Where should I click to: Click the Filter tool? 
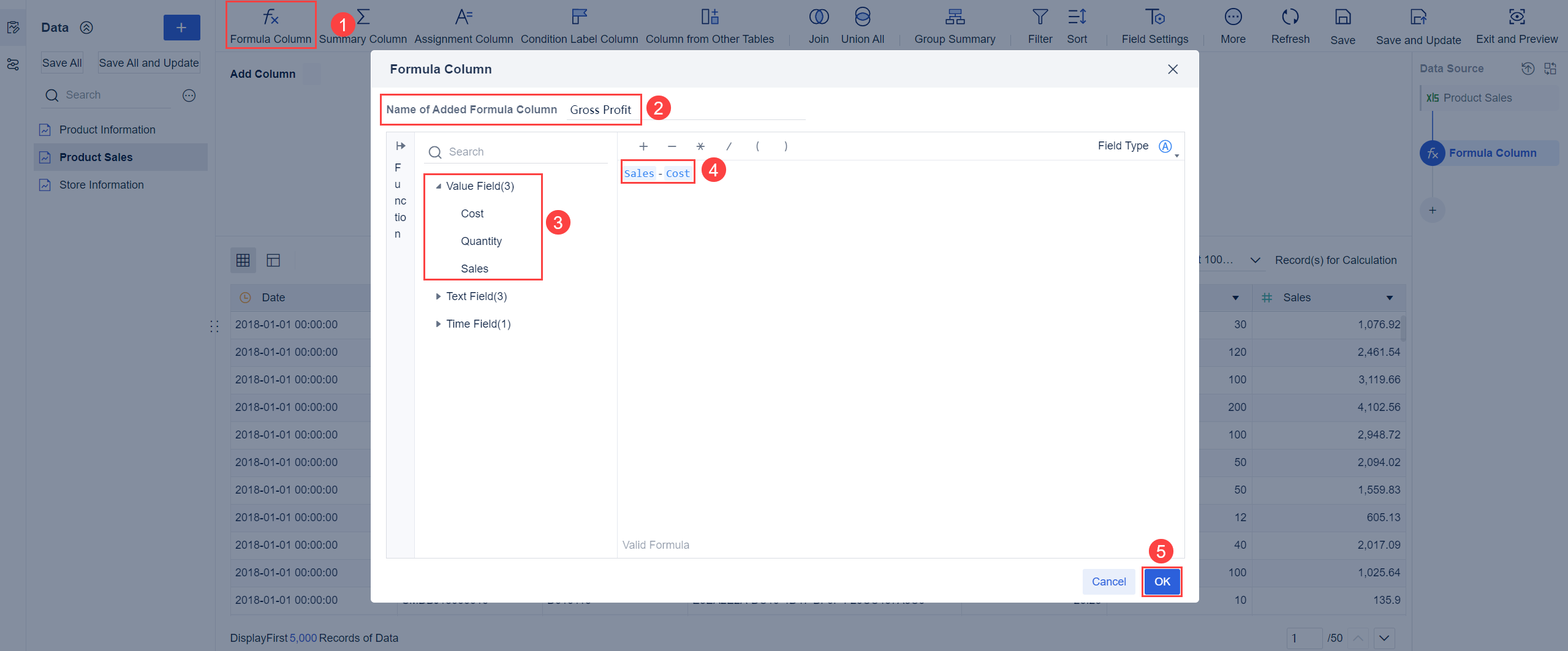pyautogui.click(x=1040, y=26)
